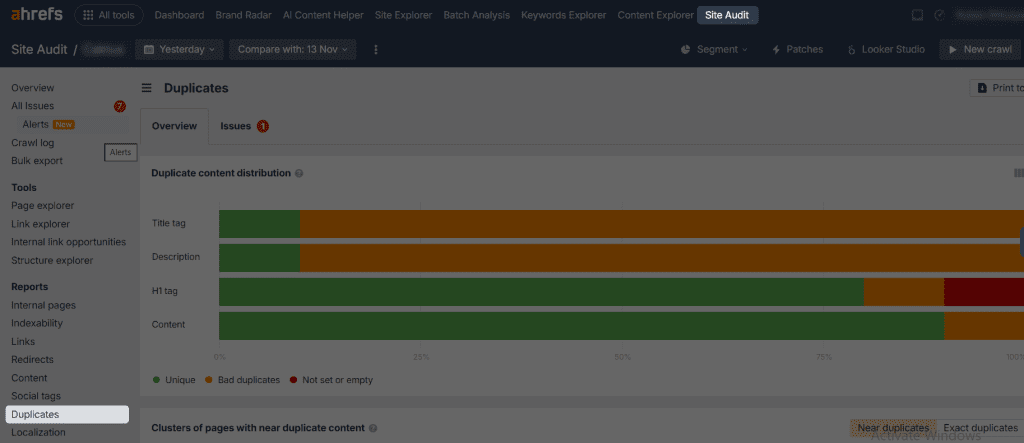Viewport: 1024px width, 443px height.
Task: Open Indexability report
Action: click(37, 323)
